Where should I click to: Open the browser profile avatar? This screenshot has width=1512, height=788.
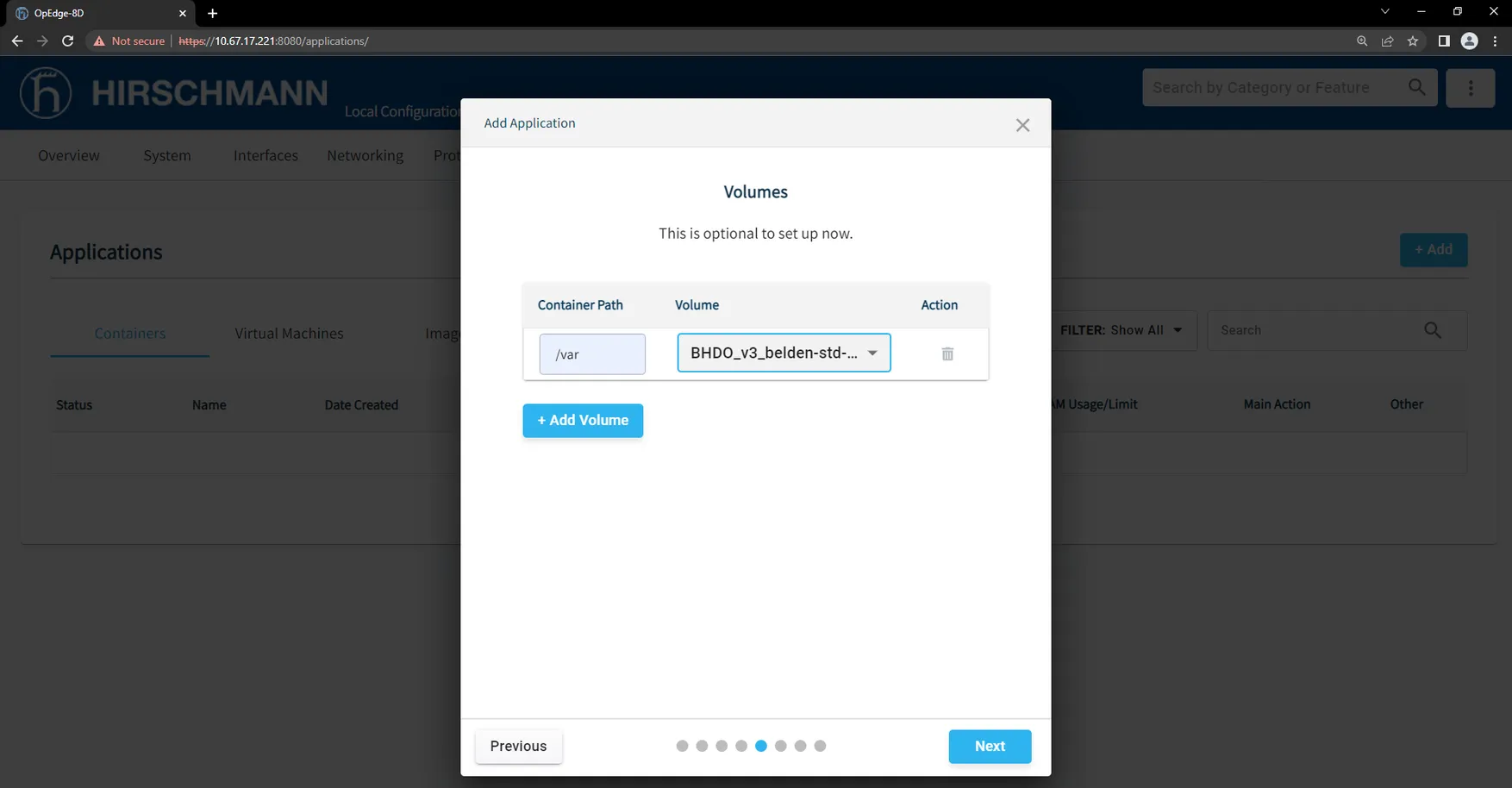pyautogui.click(x=1470, y=41)
